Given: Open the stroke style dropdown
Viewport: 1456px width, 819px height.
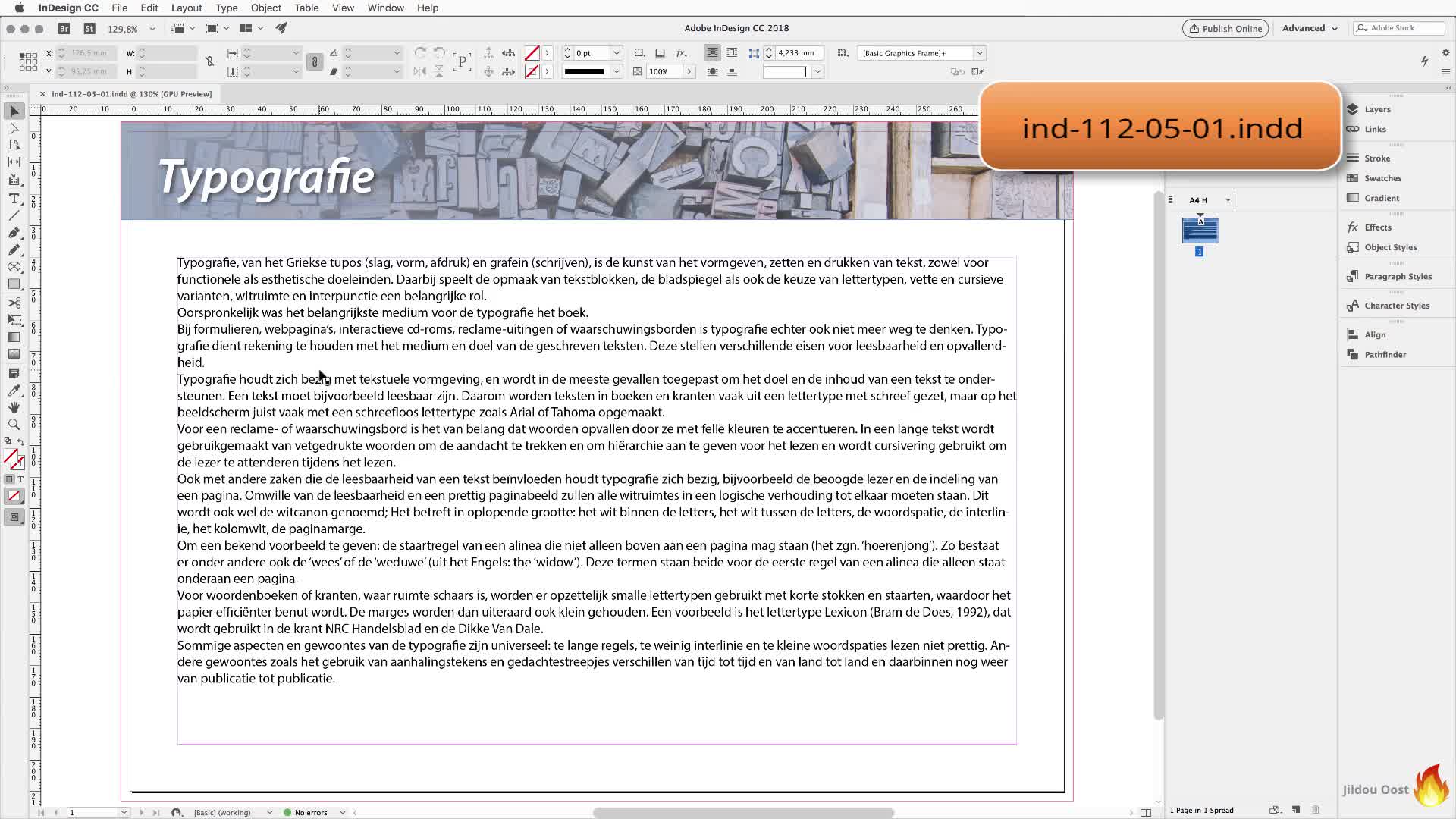Looking at the screenshot, I should [x=617, y=71].
